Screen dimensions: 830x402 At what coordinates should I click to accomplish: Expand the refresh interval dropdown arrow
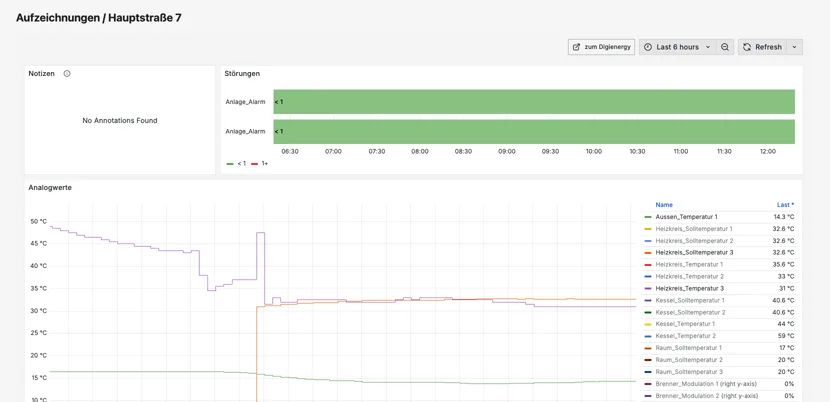795,47
